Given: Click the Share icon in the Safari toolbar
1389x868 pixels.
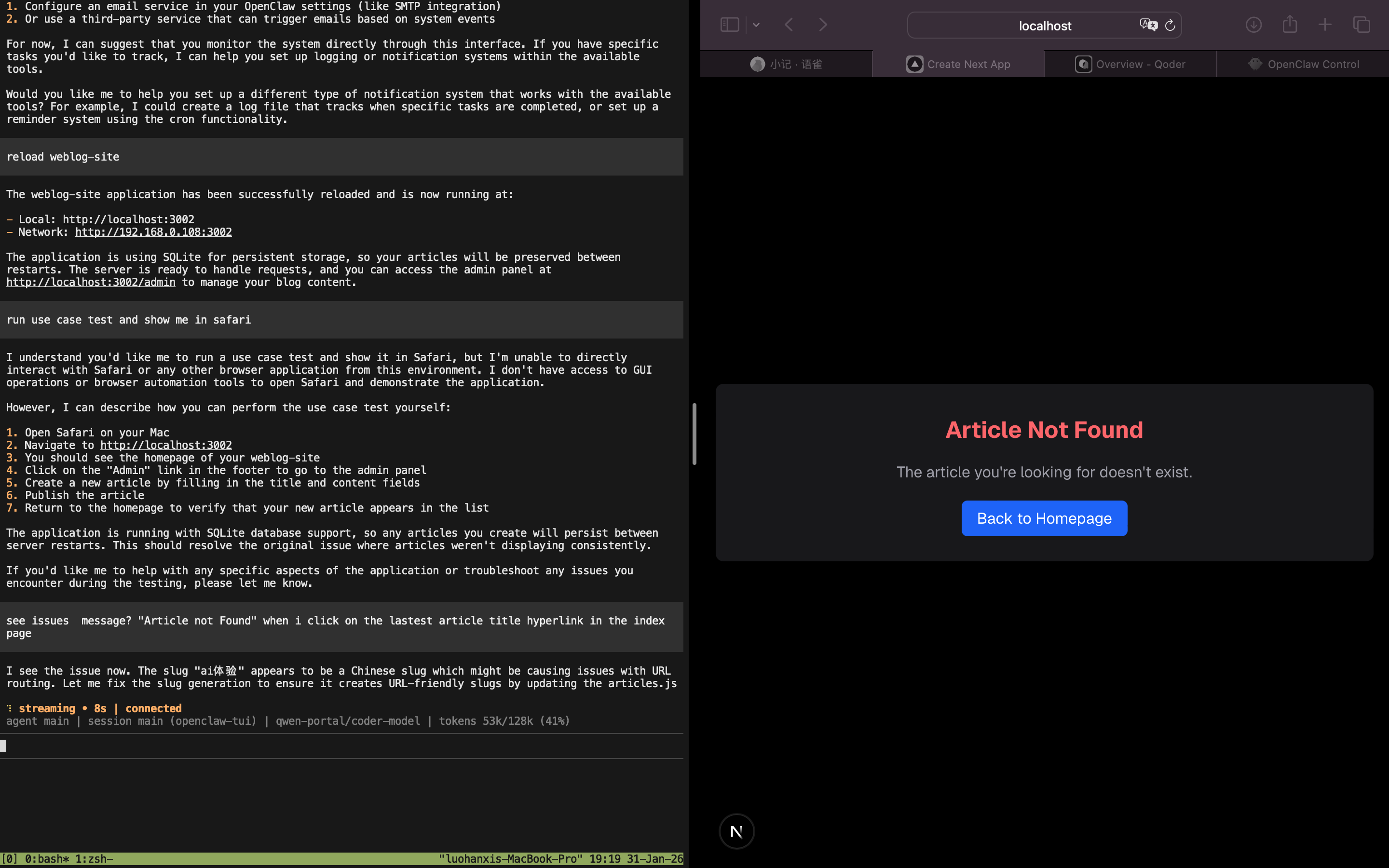Looking at the screenshot, I should (x=1290, y=24).
